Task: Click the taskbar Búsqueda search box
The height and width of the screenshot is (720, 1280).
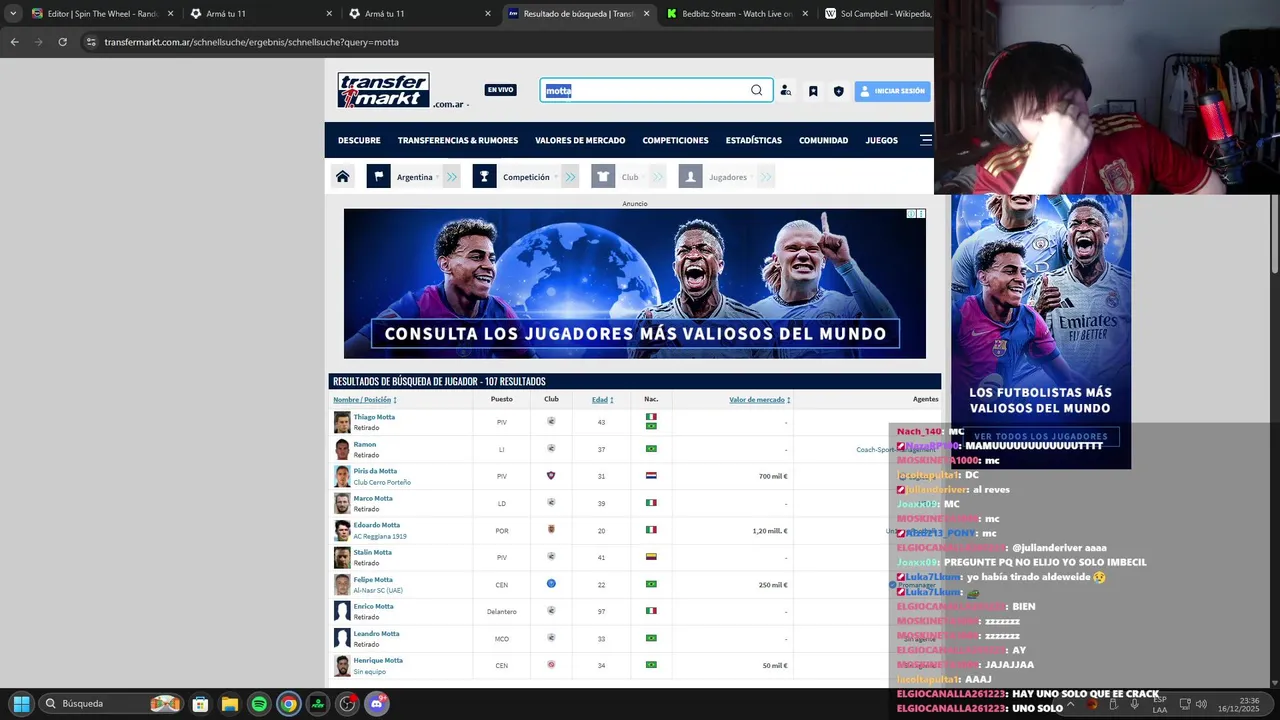Action: [110, 704]
